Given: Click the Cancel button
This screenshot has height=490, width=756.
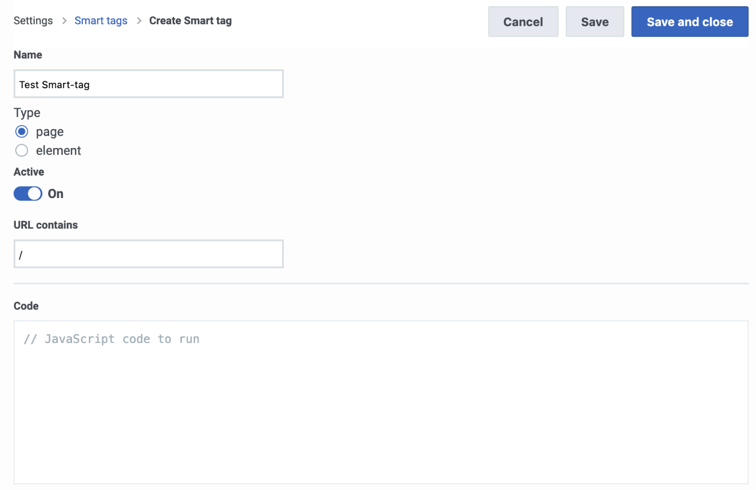Looking at the screenshot, I should (523, 22).
